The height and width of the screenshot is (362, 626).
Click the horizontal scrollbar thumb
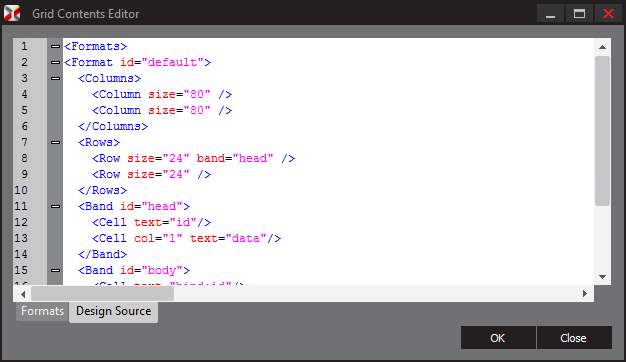click(x=103, y=294)
